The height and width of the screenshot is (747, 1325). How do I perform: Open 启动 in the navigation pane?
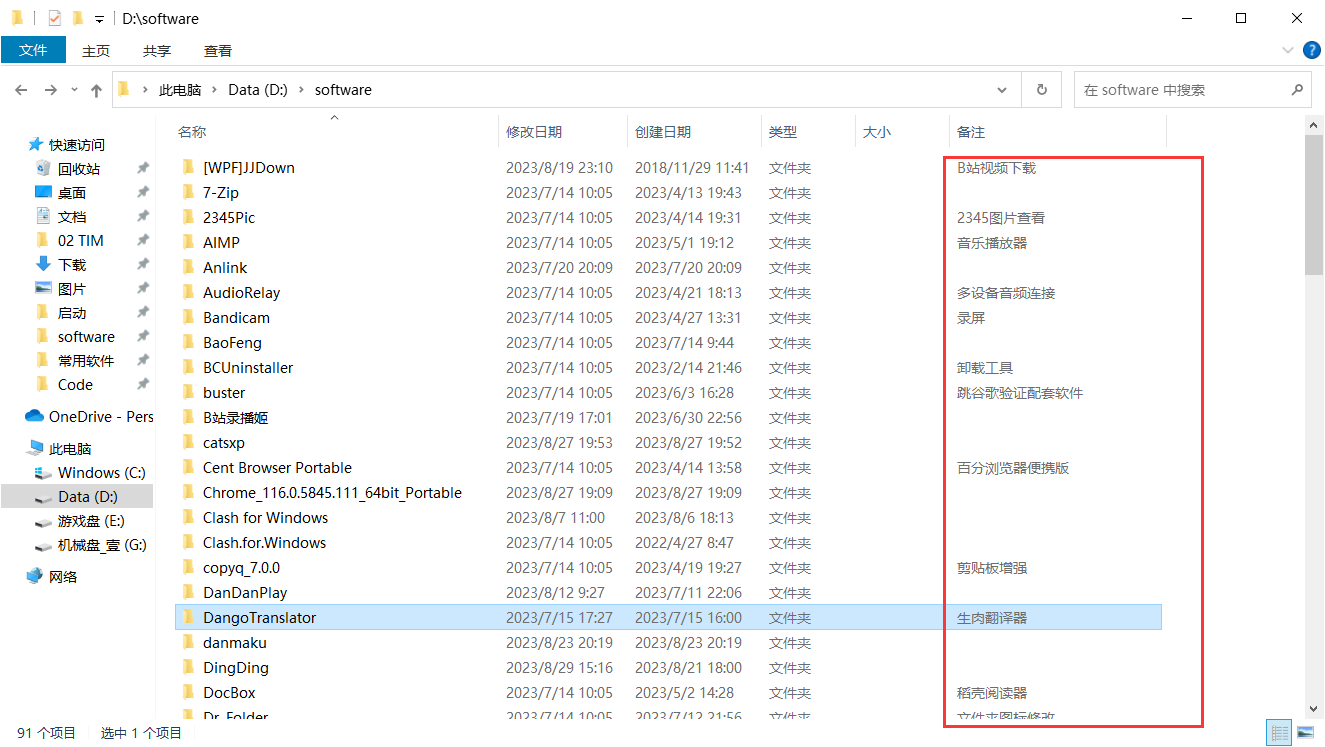(x=72, y=313)
